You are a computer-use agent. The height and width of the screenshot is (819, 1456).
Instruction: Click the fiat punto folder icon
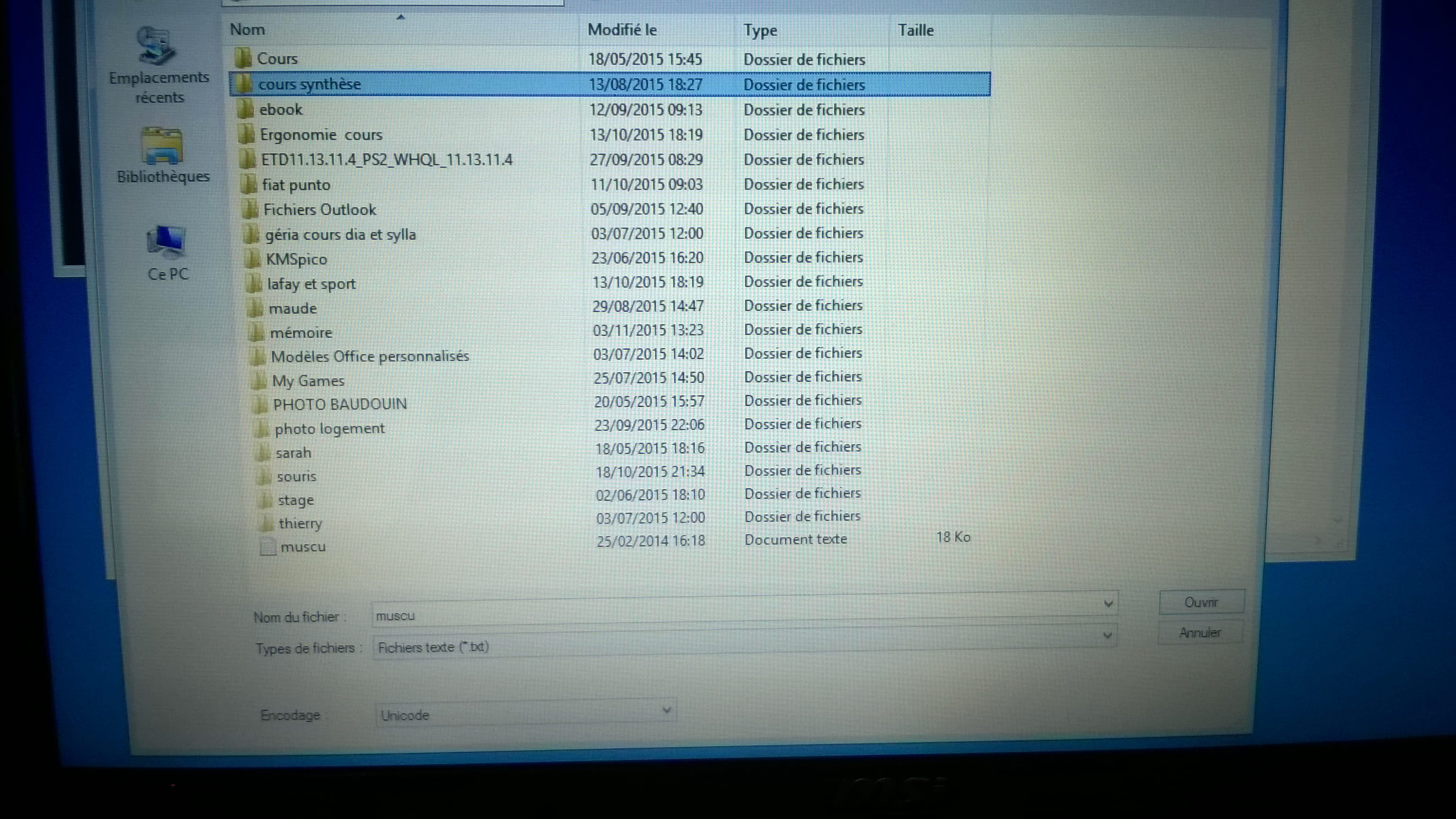(x=249, y=184)
